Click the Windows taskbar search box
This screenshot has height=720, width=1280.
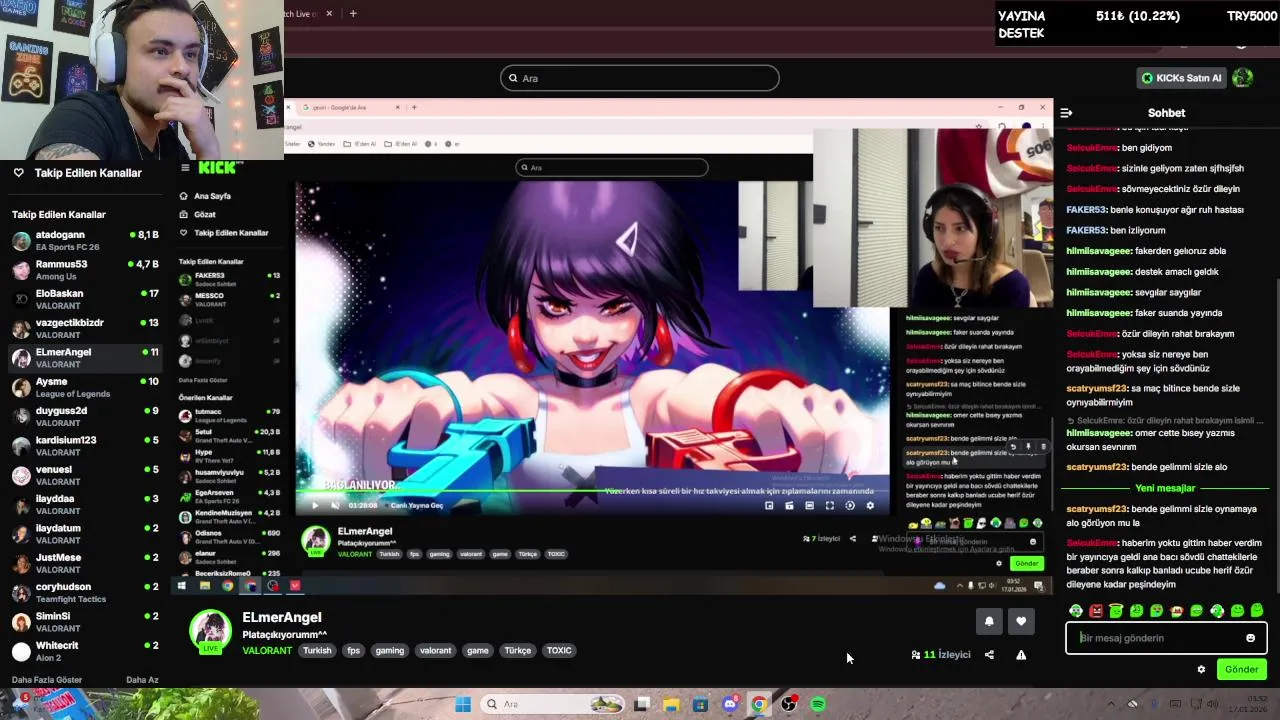pos(553,704)
